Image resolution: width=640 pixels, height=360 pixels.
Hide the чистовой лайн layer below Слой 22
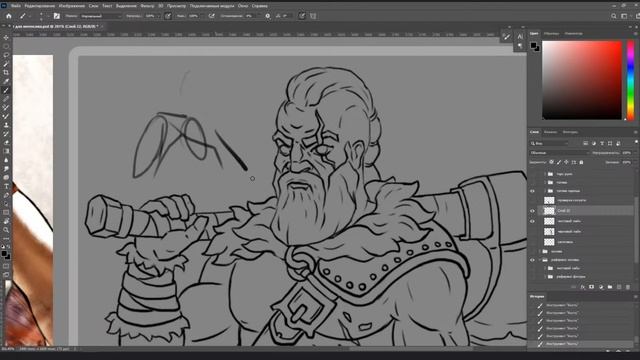pos(532,221)
